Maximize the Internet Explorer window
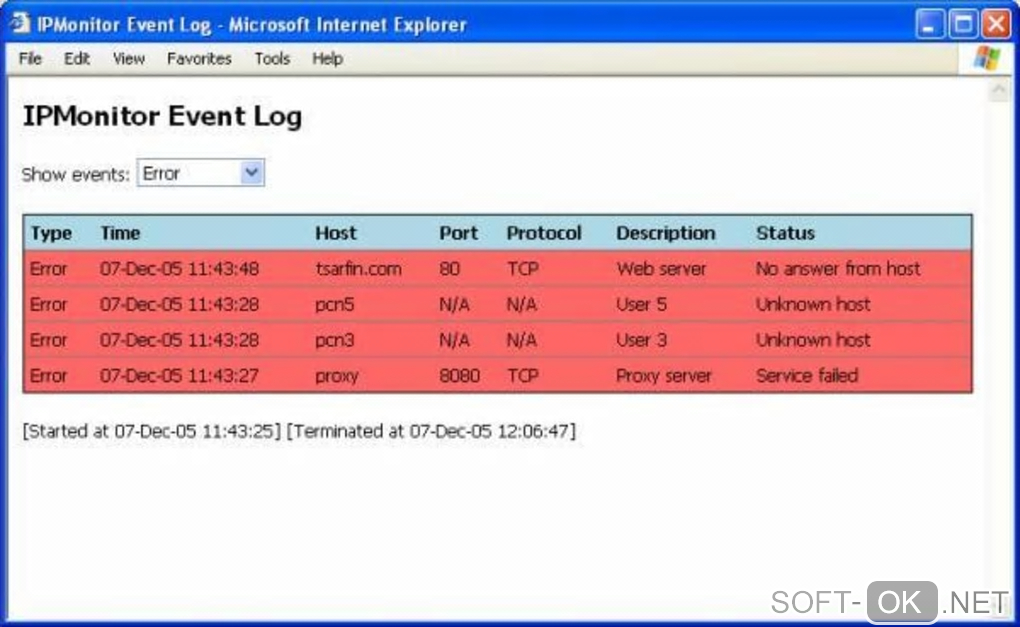This screenshot has height=627, width=1020. click(x=963, y=25)
